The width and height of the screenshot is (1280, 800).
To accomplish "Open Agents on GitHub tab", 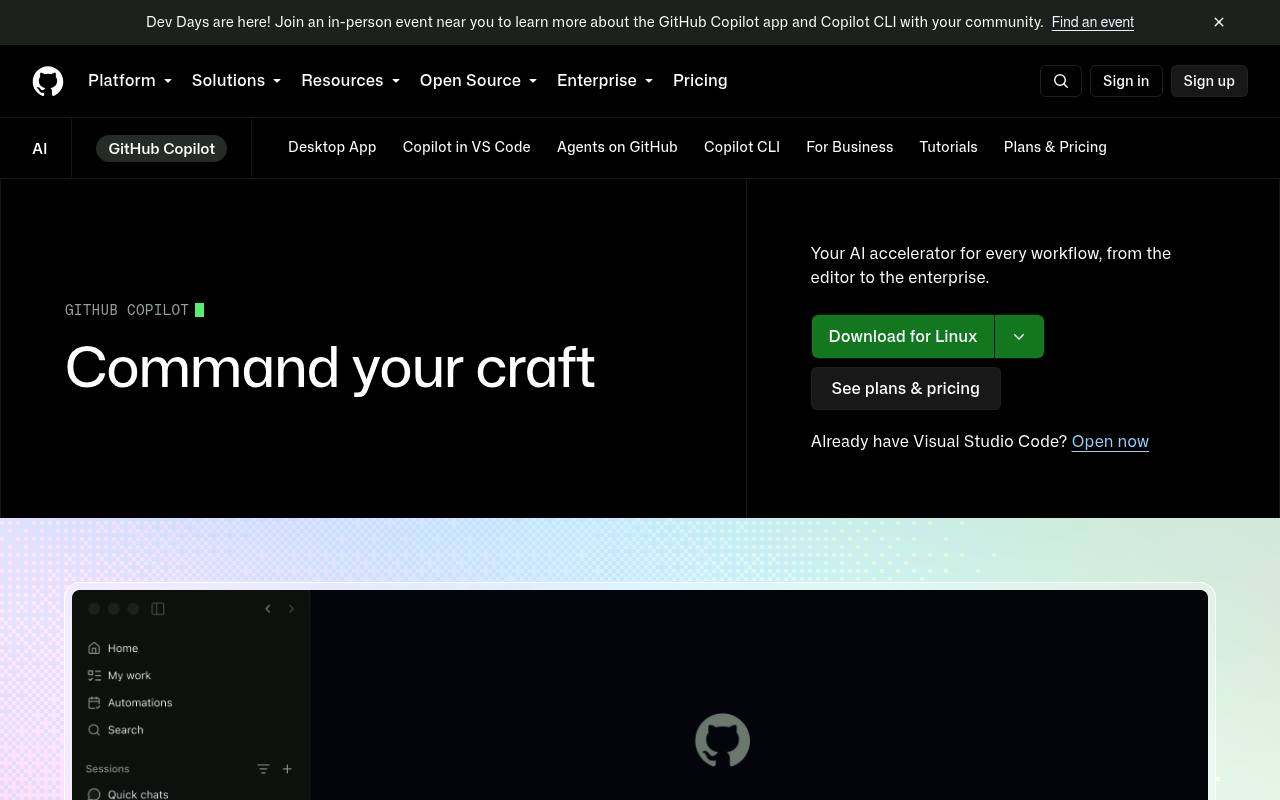I will [617, 147].
